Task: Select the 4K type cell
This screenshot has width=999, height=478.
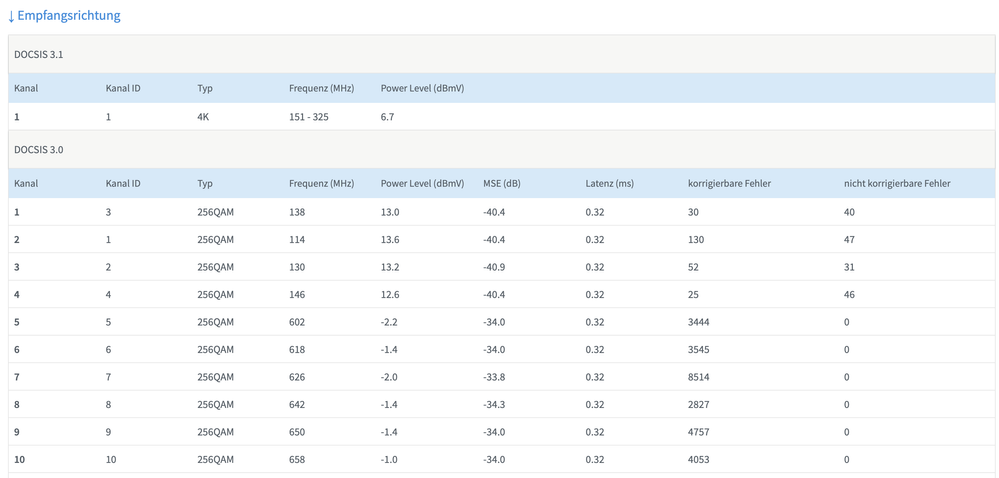Action: (x=203, y=117)
